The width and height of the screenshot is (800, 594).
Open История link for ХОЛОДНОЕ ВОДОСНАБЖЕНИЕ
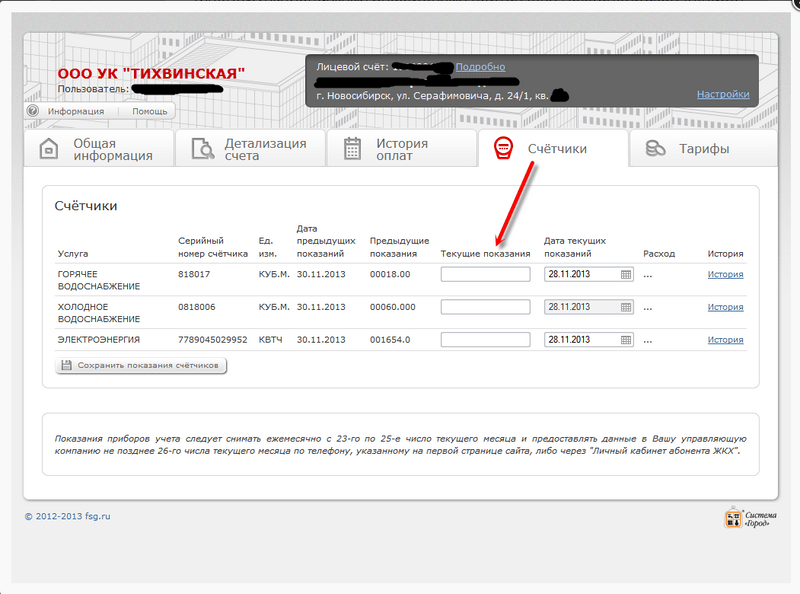tap(725, 307)
